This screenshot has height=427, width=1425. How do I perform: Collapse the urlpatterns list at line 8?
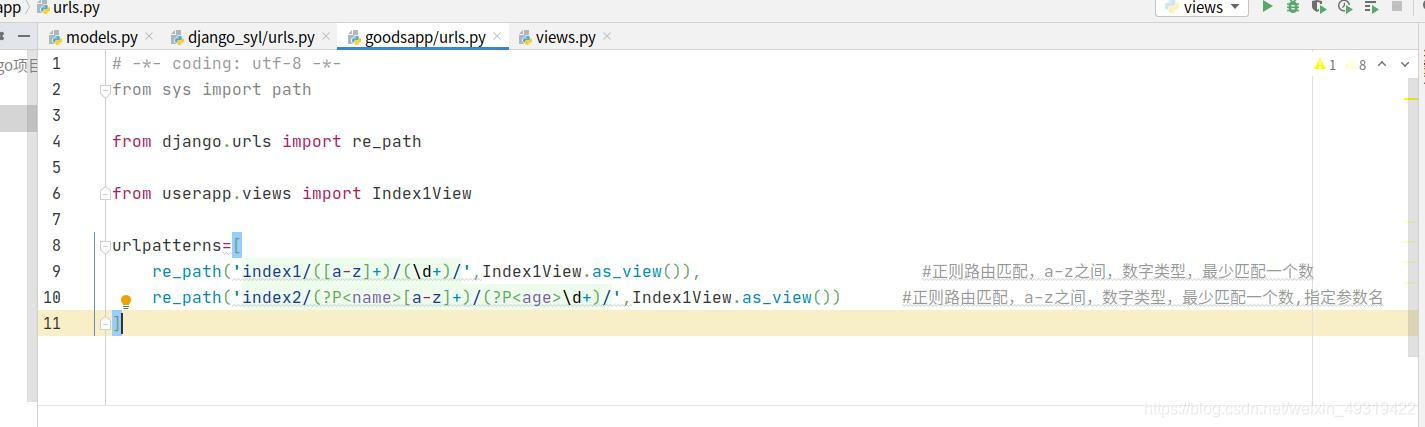[x=105, y=246]
